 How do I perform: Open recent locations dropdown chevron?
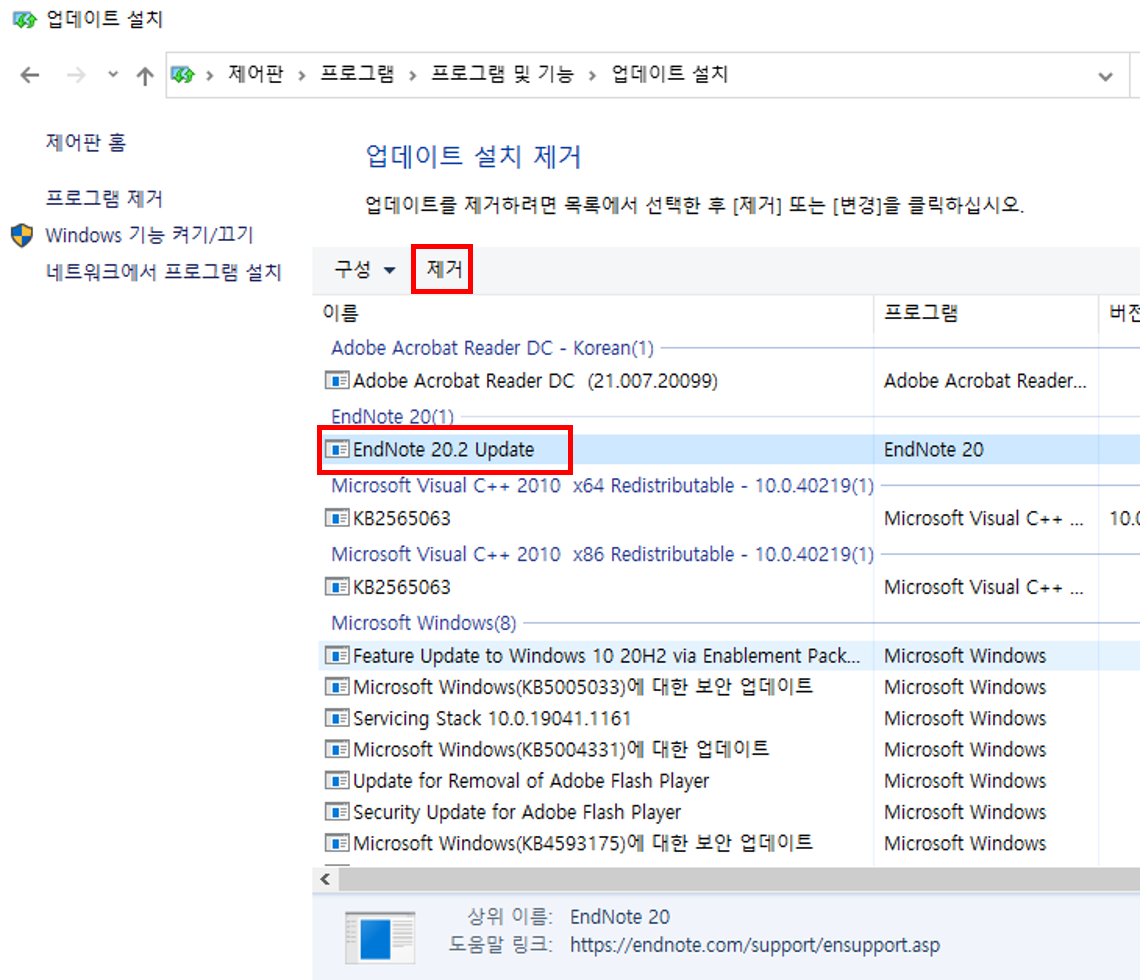(x=113, y=74)
